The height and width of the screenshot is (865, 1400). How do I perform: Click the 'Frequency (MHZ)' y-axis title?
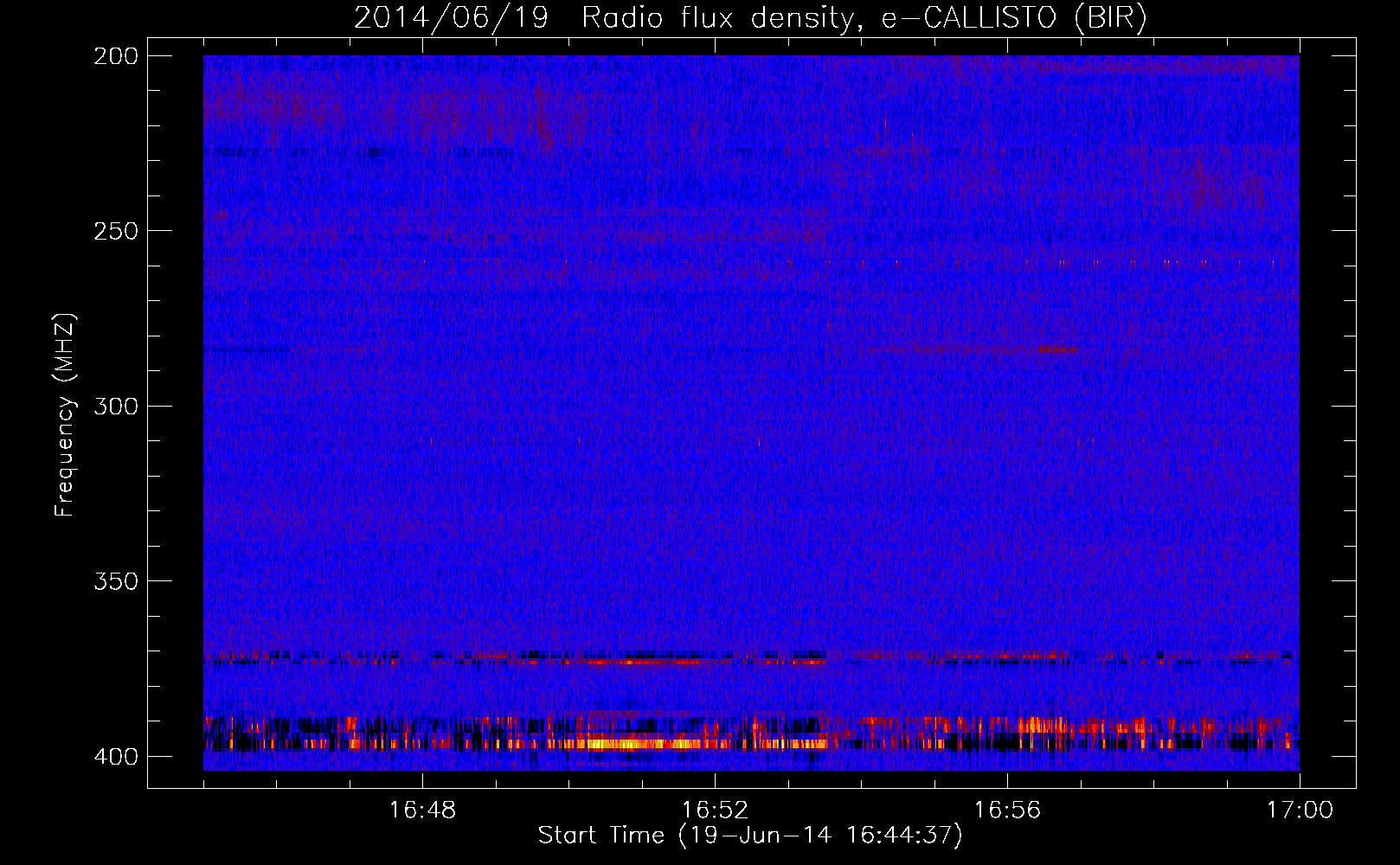[65, 414]
